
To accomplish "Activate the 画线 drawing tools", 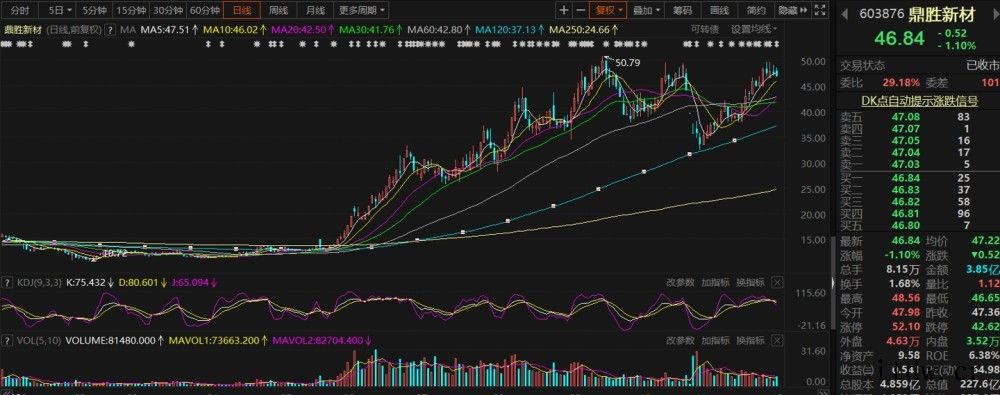I will (x=719, y=10).
